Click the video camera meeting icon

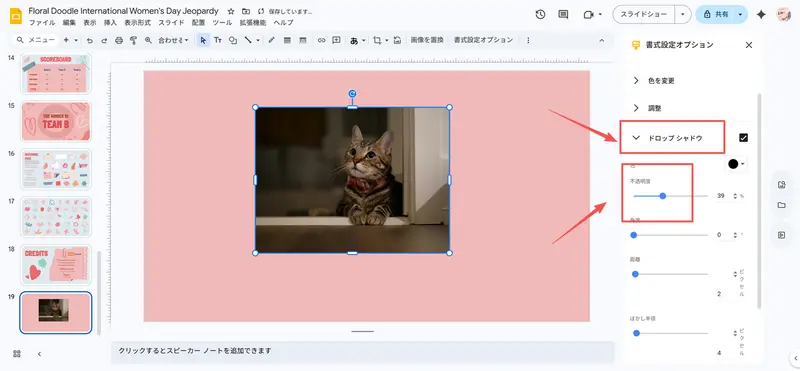[589, 14]
